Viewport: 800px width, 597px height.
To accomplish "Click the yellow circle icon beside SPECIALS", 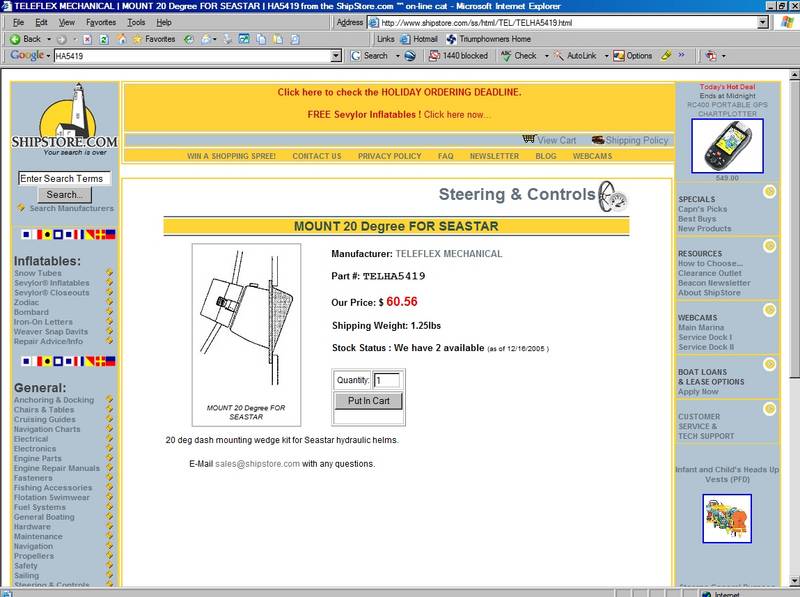I will [x=769, y=191].
